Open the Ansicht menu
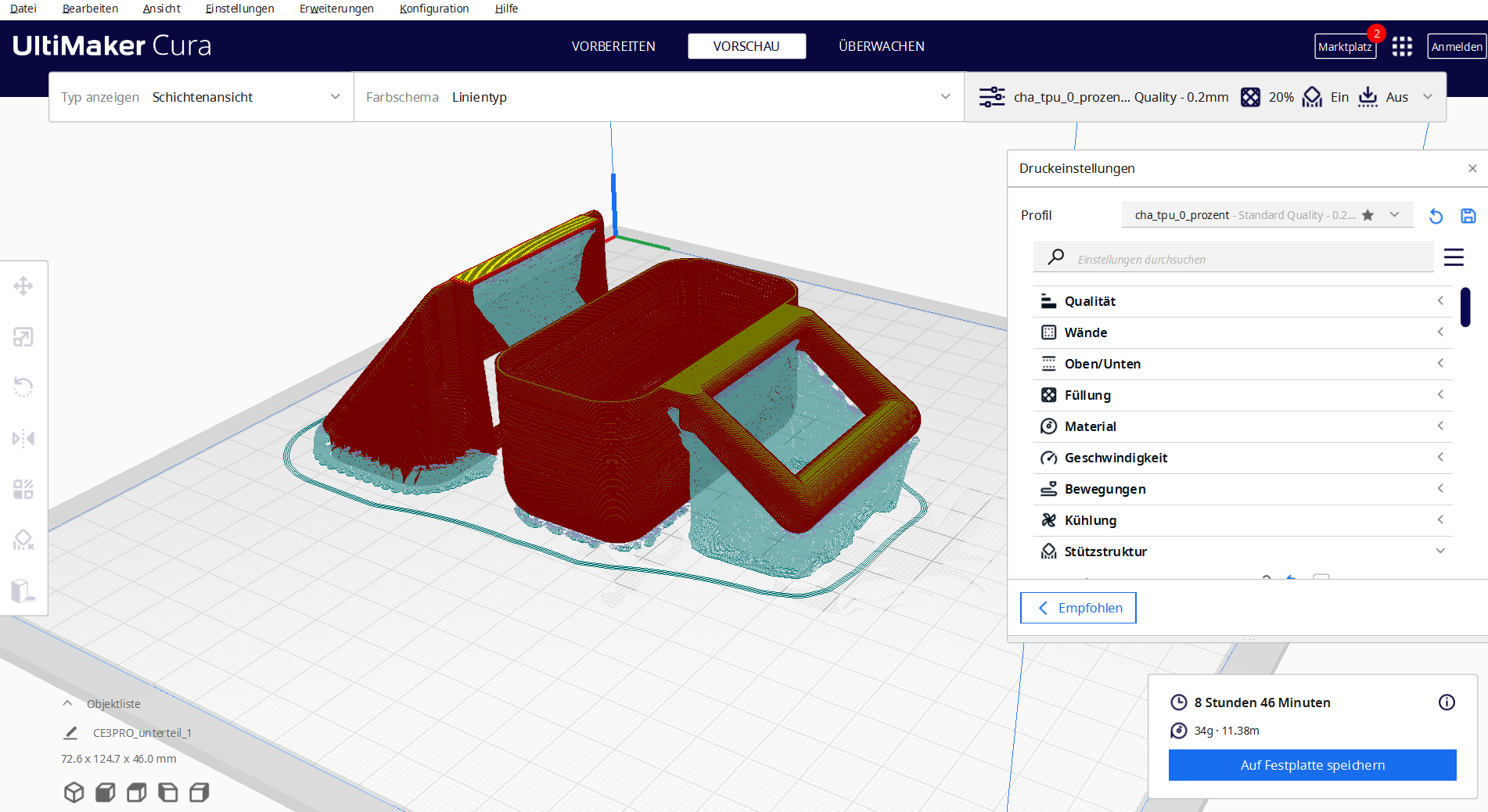The height and width of the screenshot is (812, 1488). (162, 9)
